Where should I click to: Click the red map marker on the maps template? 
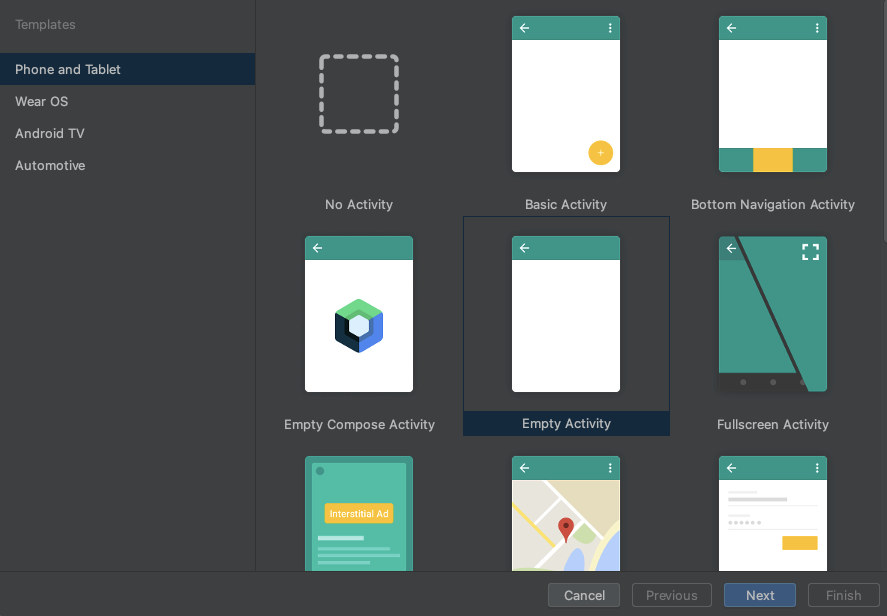[x=566, y=523]
